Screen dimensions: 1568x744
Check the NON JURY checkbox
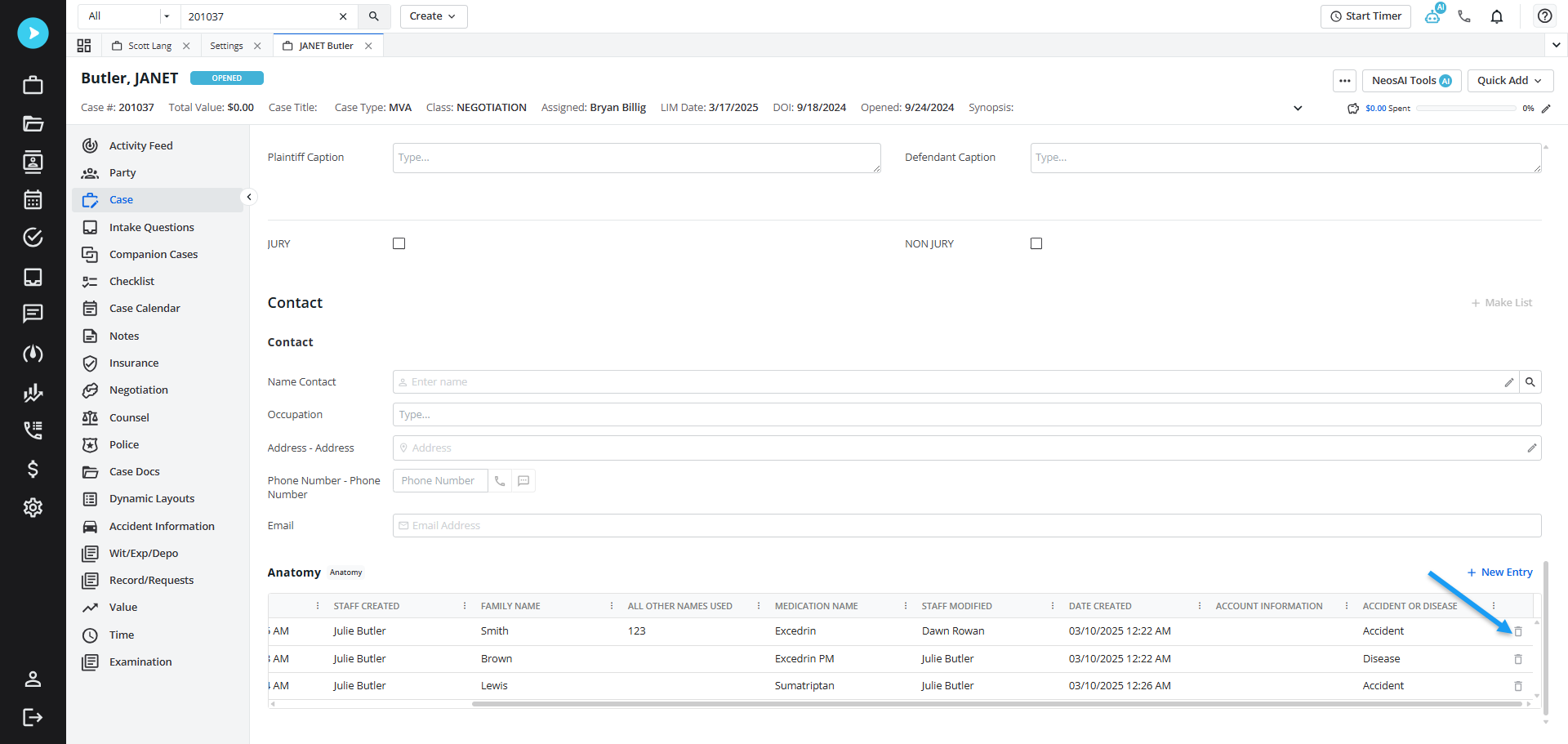[x=1036, y=243]
